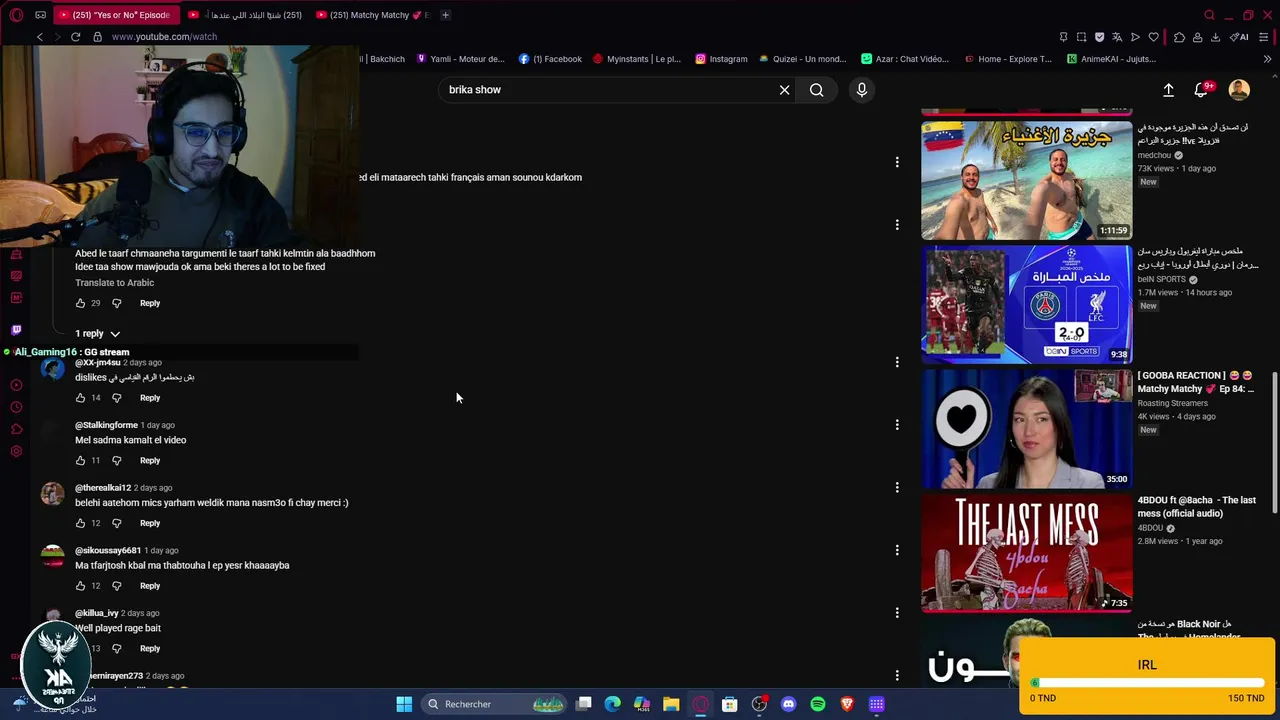This screenshot has width=1280, height=720.
Task: Open File Explorer from the taskbar
Action: 671,704
